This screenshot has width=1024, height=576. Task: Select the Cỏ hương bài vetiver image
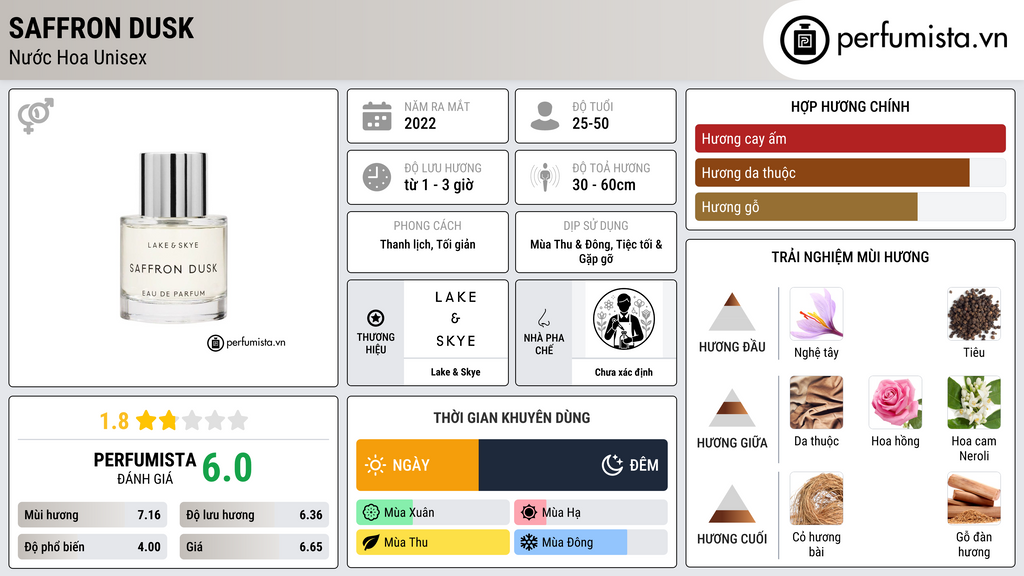tap(816, 499)
